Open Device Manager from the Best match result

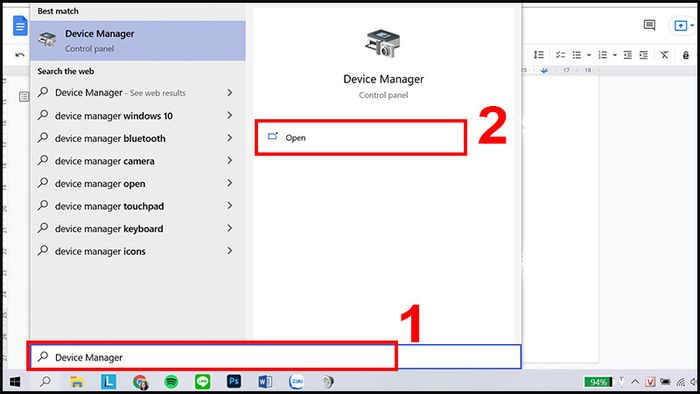point(138,40)
